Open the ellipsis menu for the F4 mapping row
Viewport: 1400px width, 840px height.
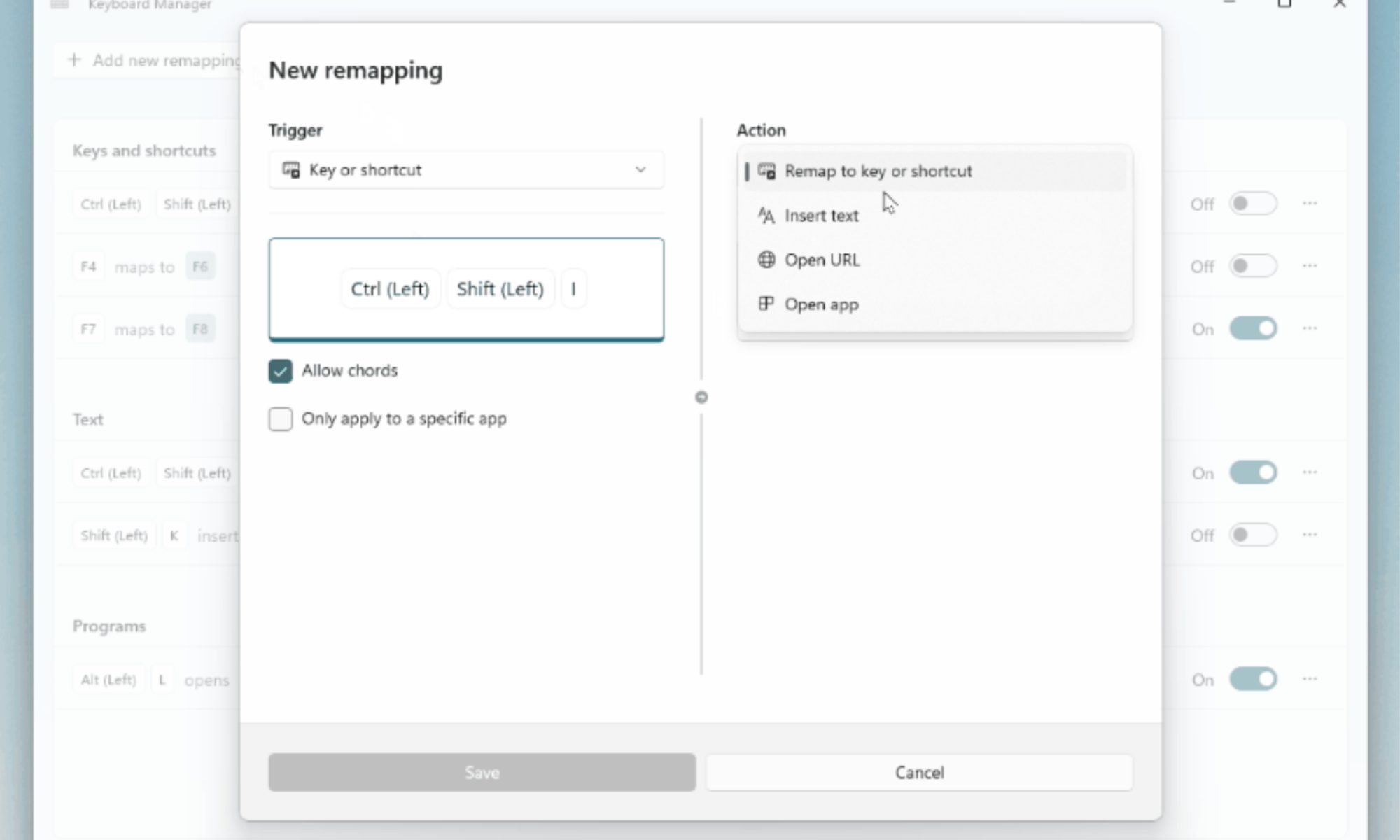pyautogui.click(x=1310, y=266)
